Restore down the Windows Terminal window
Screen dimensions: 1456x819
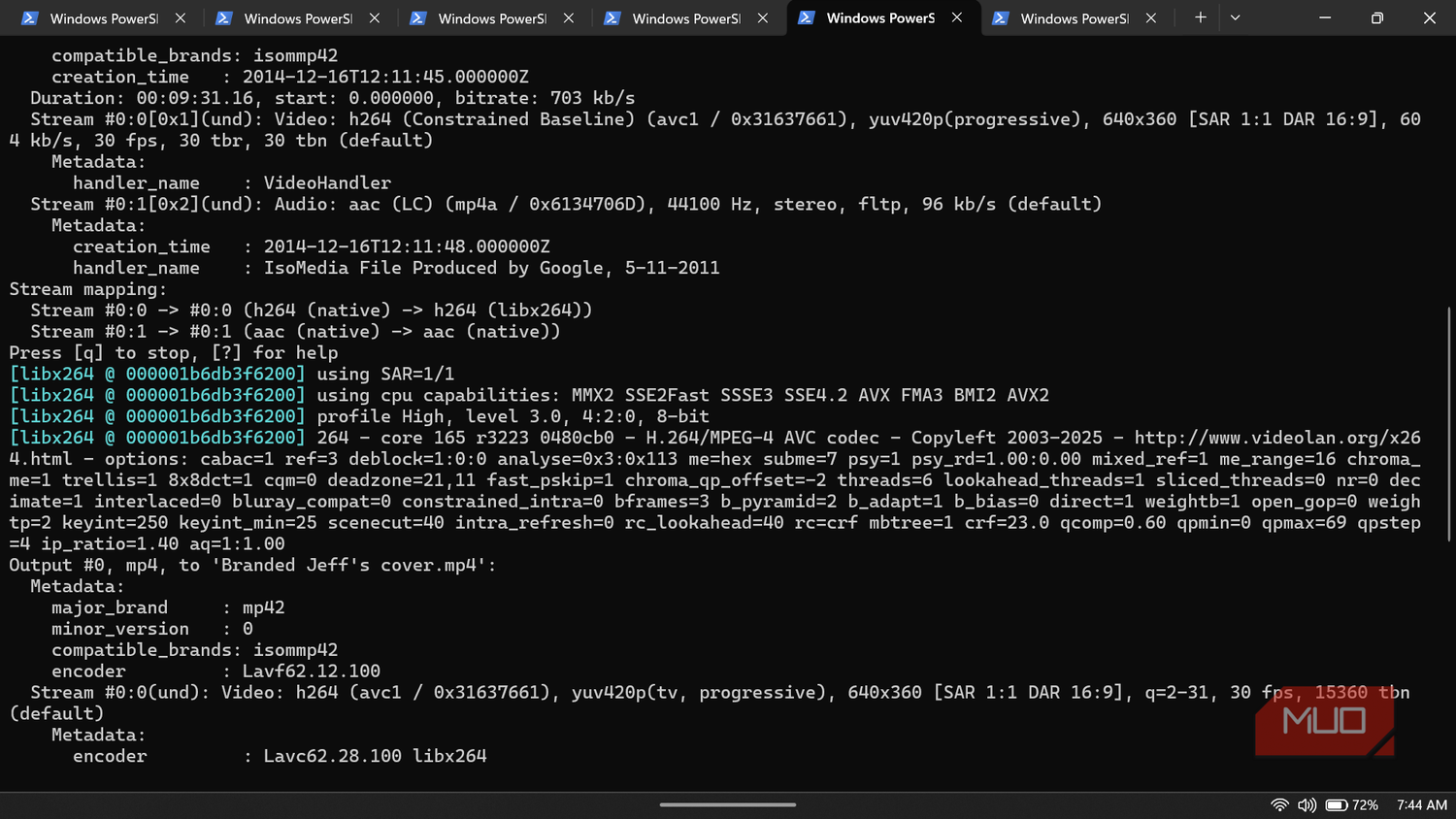coord(1376,18)
